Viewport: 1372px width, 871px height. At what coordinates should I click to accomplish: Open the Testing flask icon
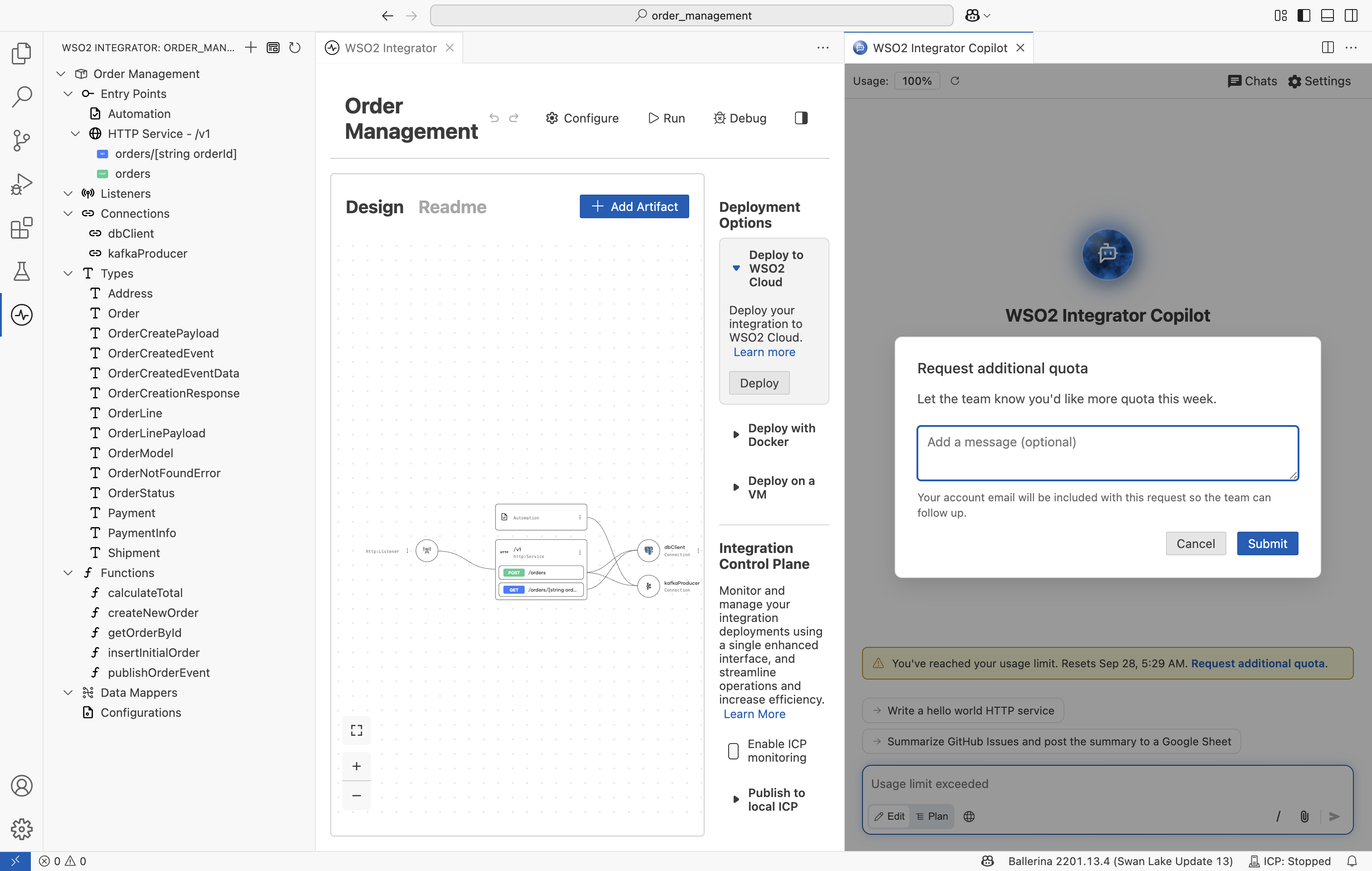pos(22,271)
